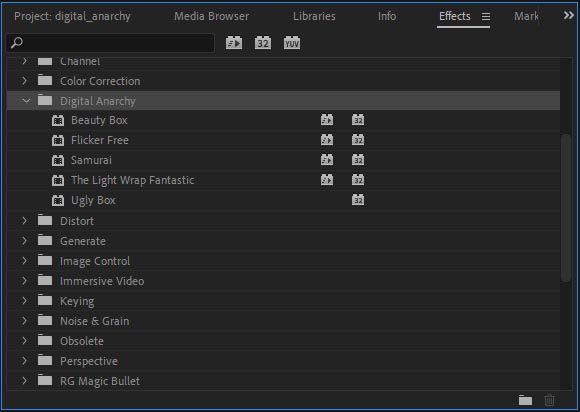Click the Samurai effect icon
The image size is (580, 412).
[x=58, y=160]
